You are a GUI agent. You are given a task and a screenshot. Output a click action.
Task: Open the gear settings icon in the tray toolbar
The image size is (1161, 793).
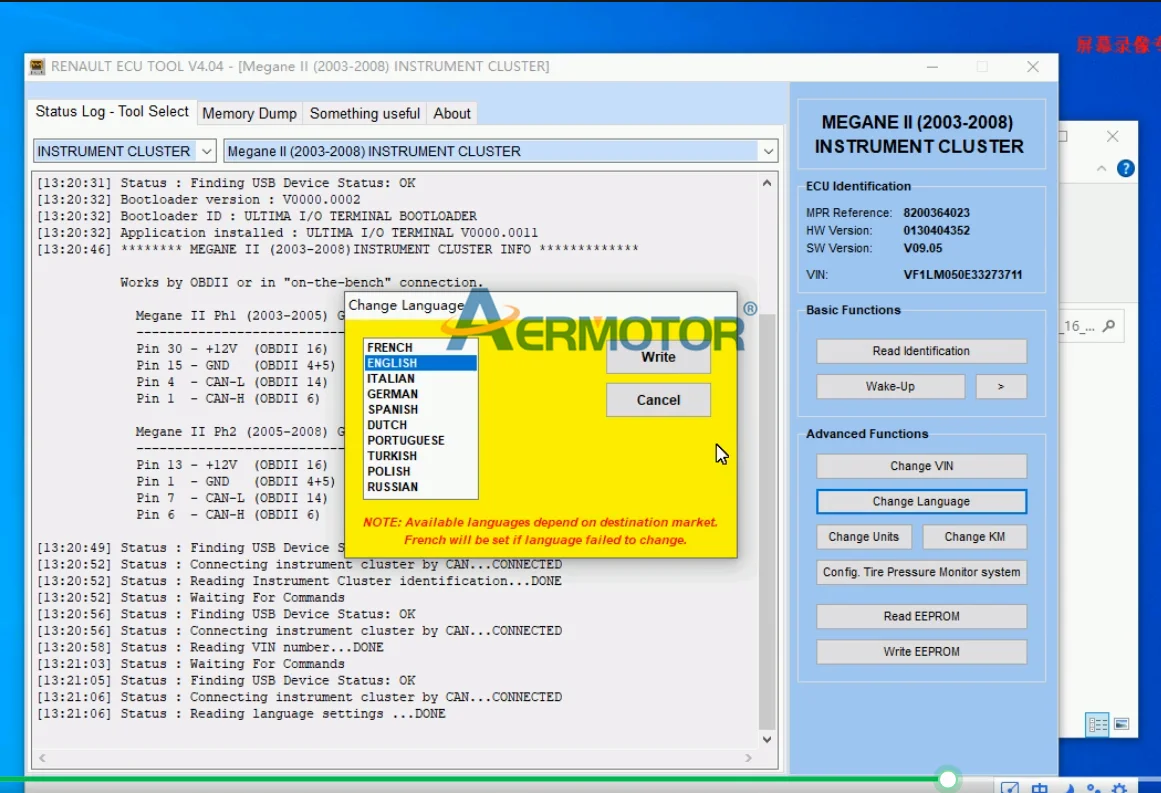(1119, 788)
